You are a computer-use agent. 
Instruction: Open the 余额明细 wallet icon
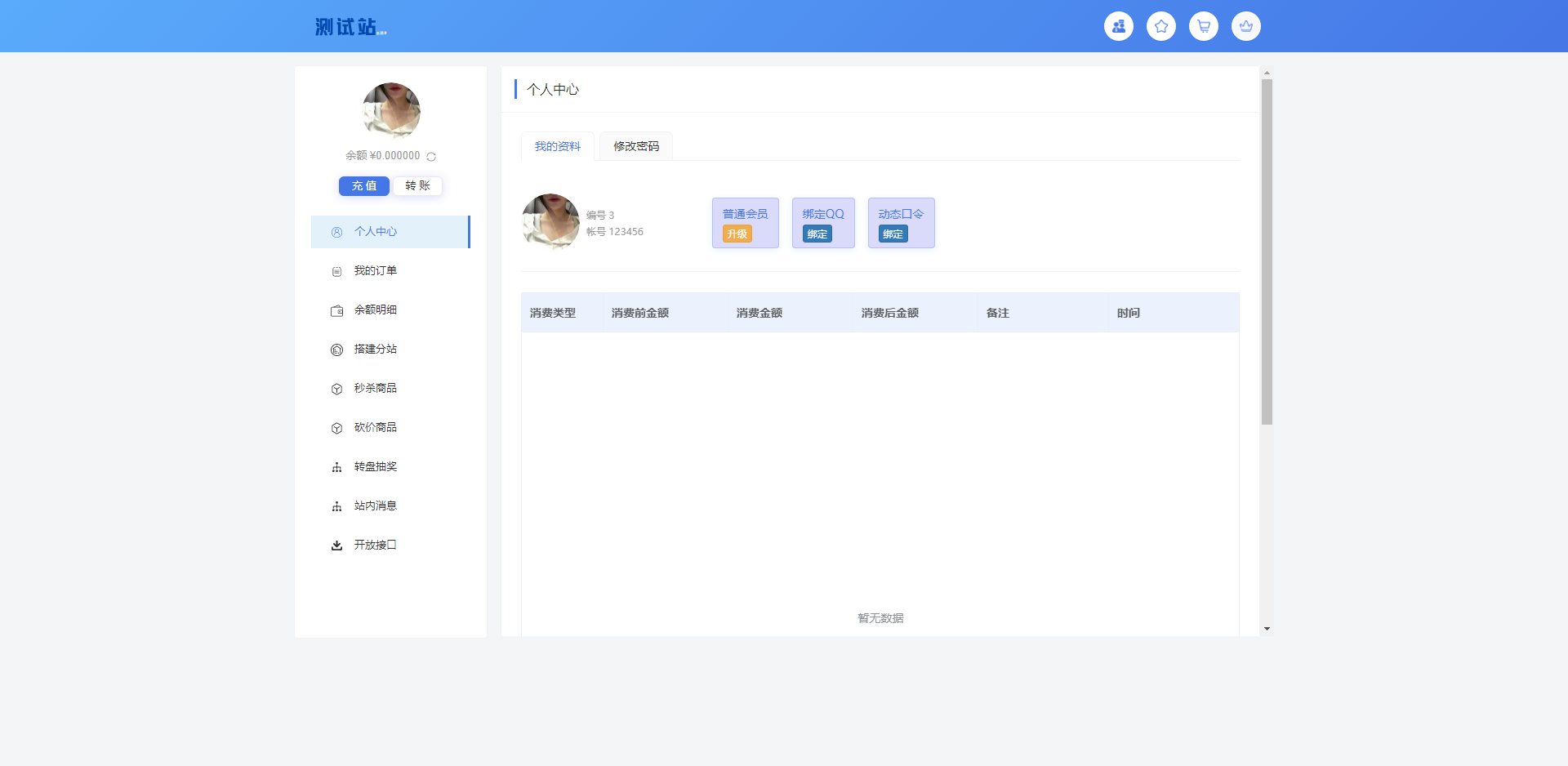pos(336,310)
